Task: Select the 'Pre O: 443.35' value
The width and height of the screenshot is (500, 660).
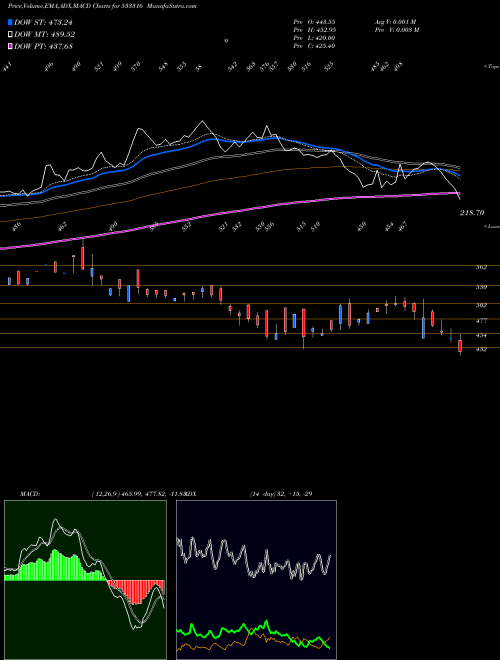Action: click(x=314, y=22)
